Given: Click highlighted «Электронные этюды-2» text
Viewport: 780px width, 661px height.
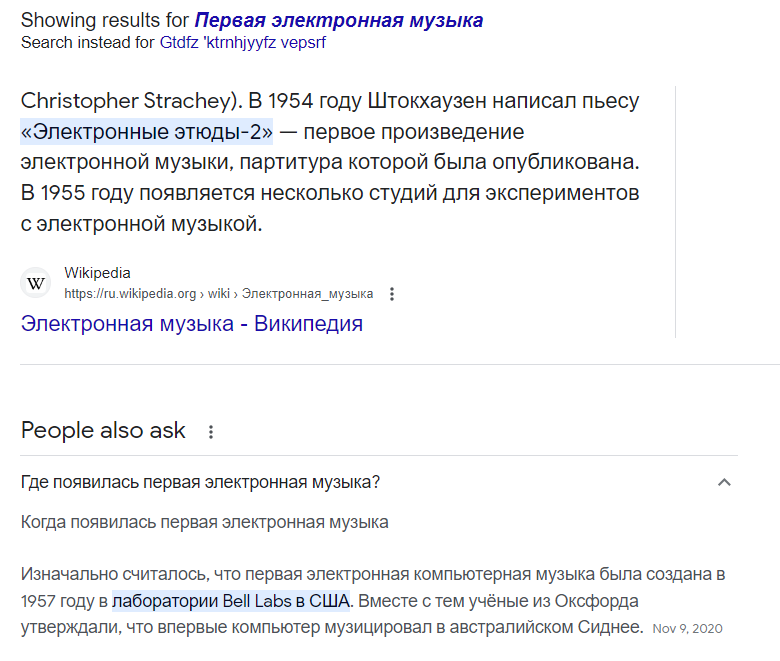Looking at the screenshot, I should click(x=147, y=132).
